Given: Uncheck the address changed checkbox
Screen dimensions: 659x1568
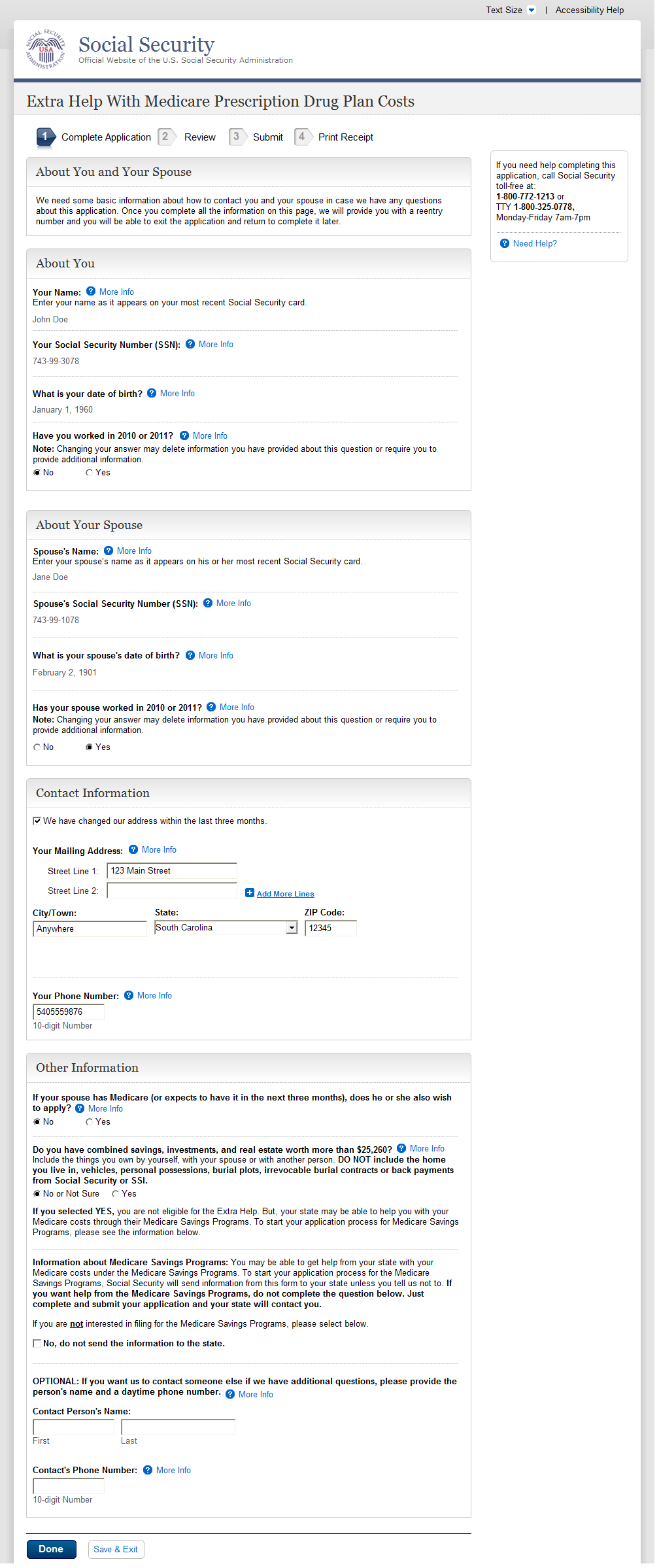Looking at the screenshot, I should pos(37,821).
